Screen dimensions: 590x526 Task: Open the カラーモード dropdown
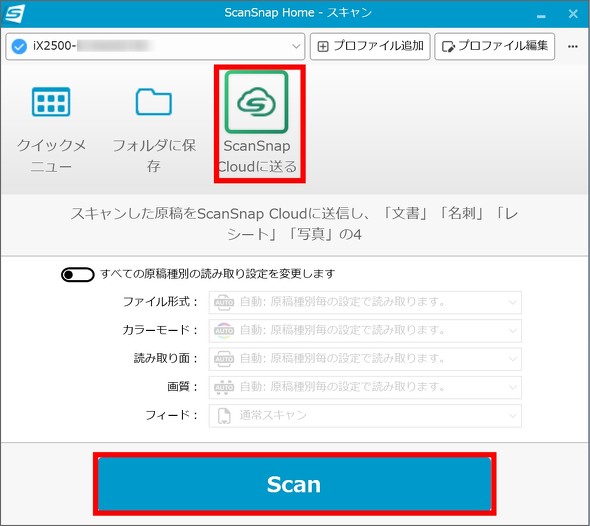click(365, 330)
